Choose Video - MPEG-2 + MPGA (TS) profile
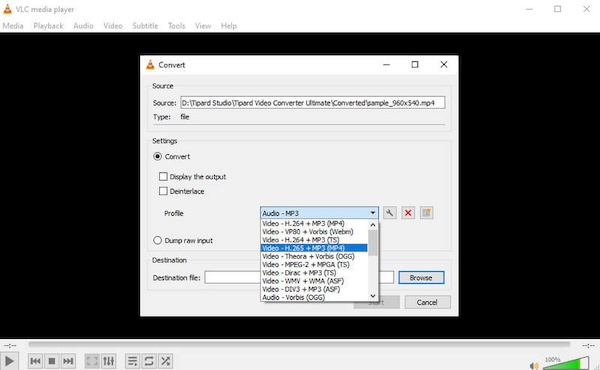The height and width of the screenshot is (370, 600). 314,264
